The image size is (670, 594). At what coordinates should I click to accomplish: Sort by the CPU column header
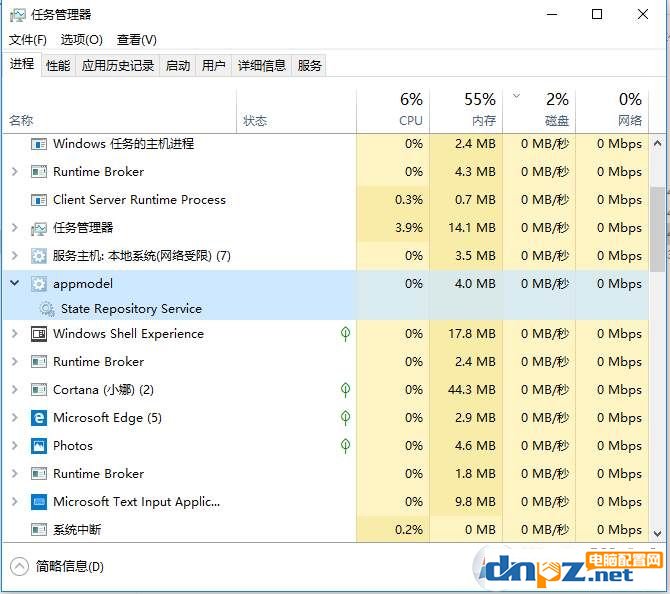click(x=393, y=111)
